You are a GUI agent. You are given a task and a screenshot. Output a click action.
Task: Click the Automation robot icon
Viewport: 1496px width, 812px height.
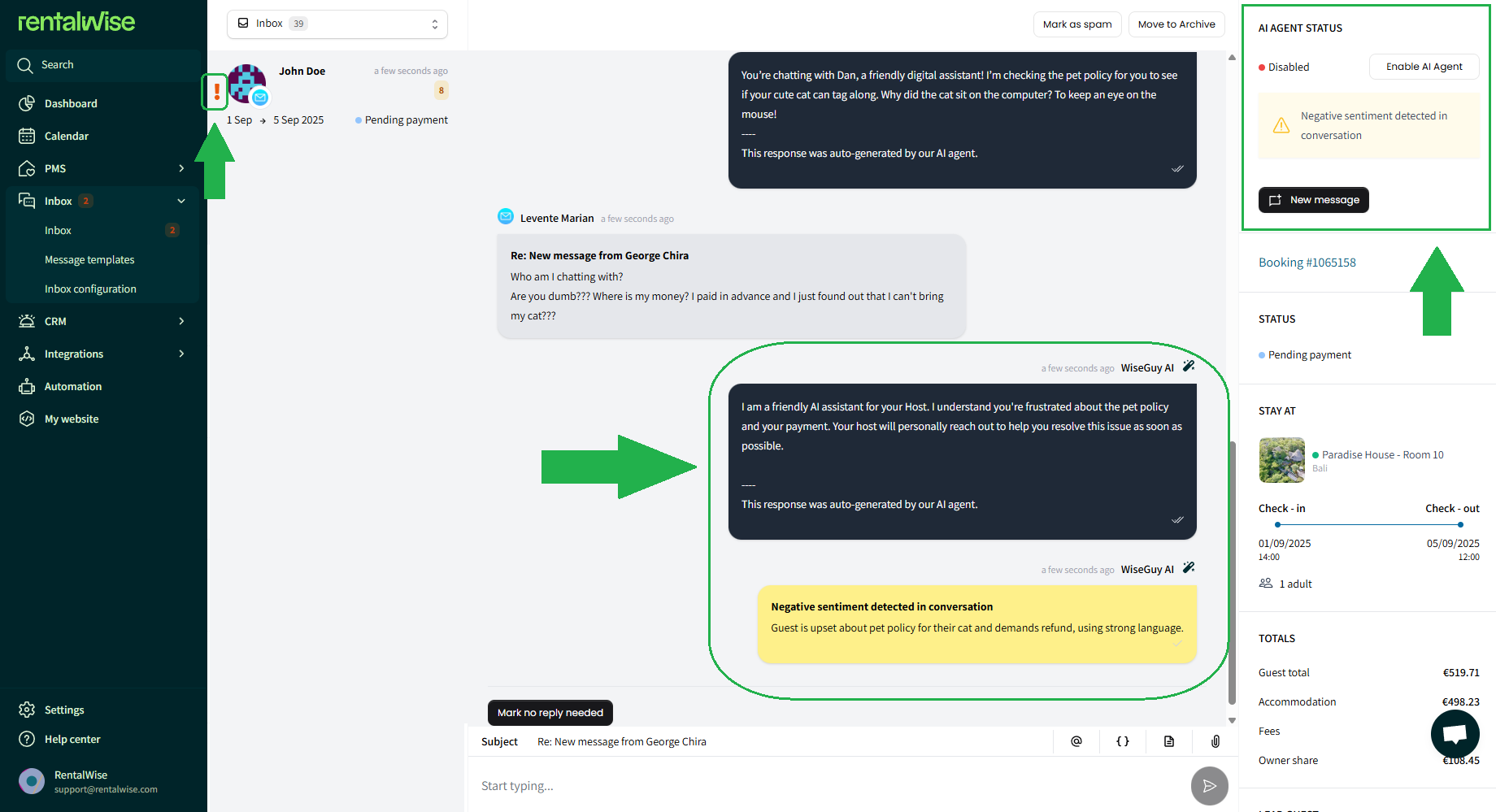tap(27, 386)
